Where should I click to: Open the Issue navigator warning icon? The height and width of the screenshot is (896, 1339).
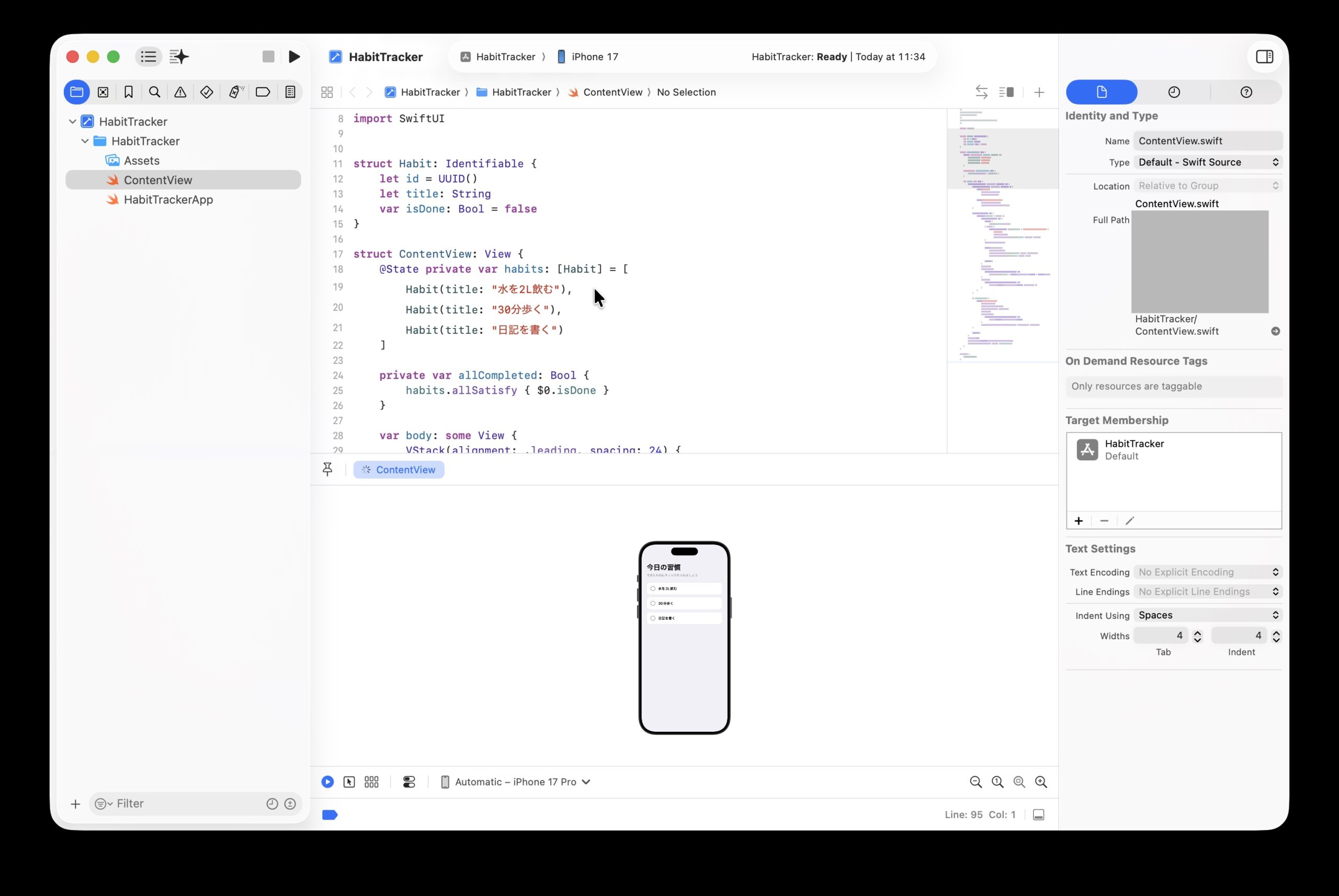[x=180, y=92]
